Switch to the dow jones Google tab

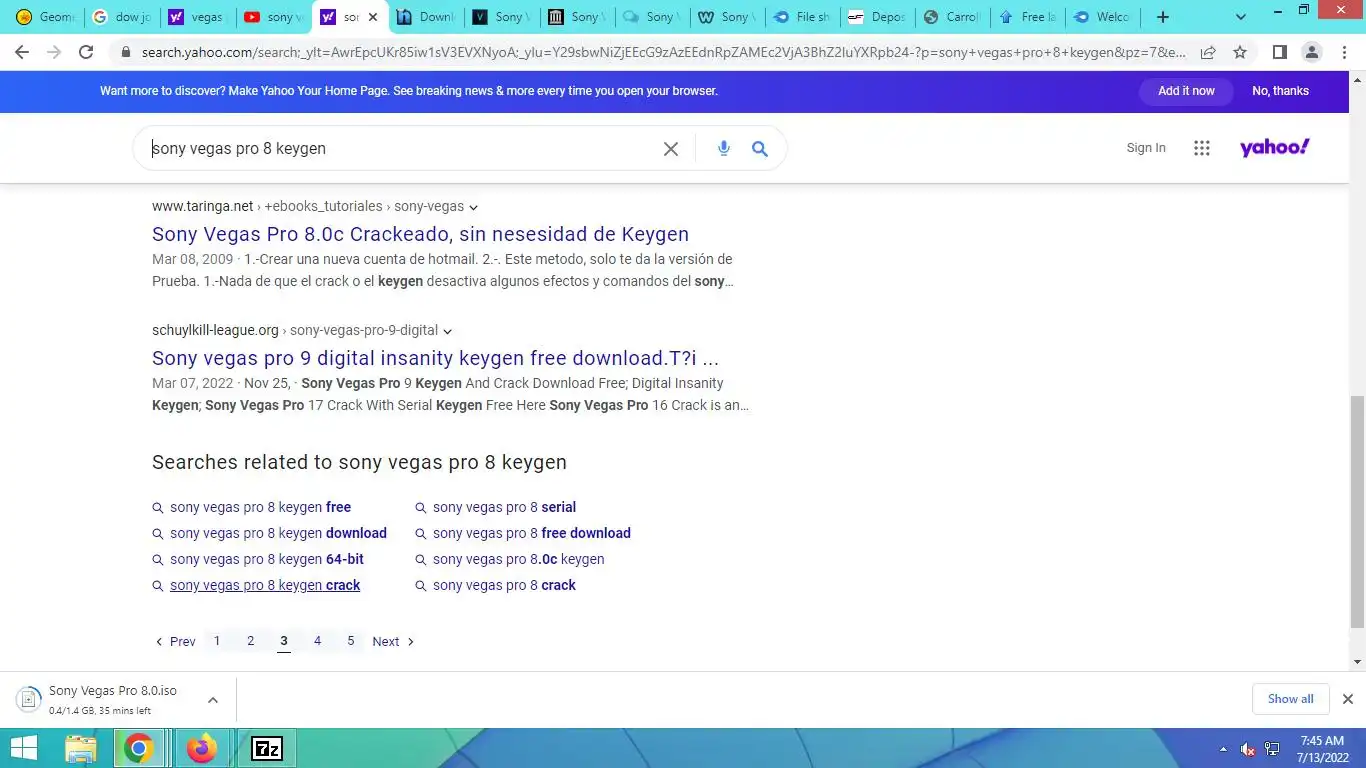[121, 17]
